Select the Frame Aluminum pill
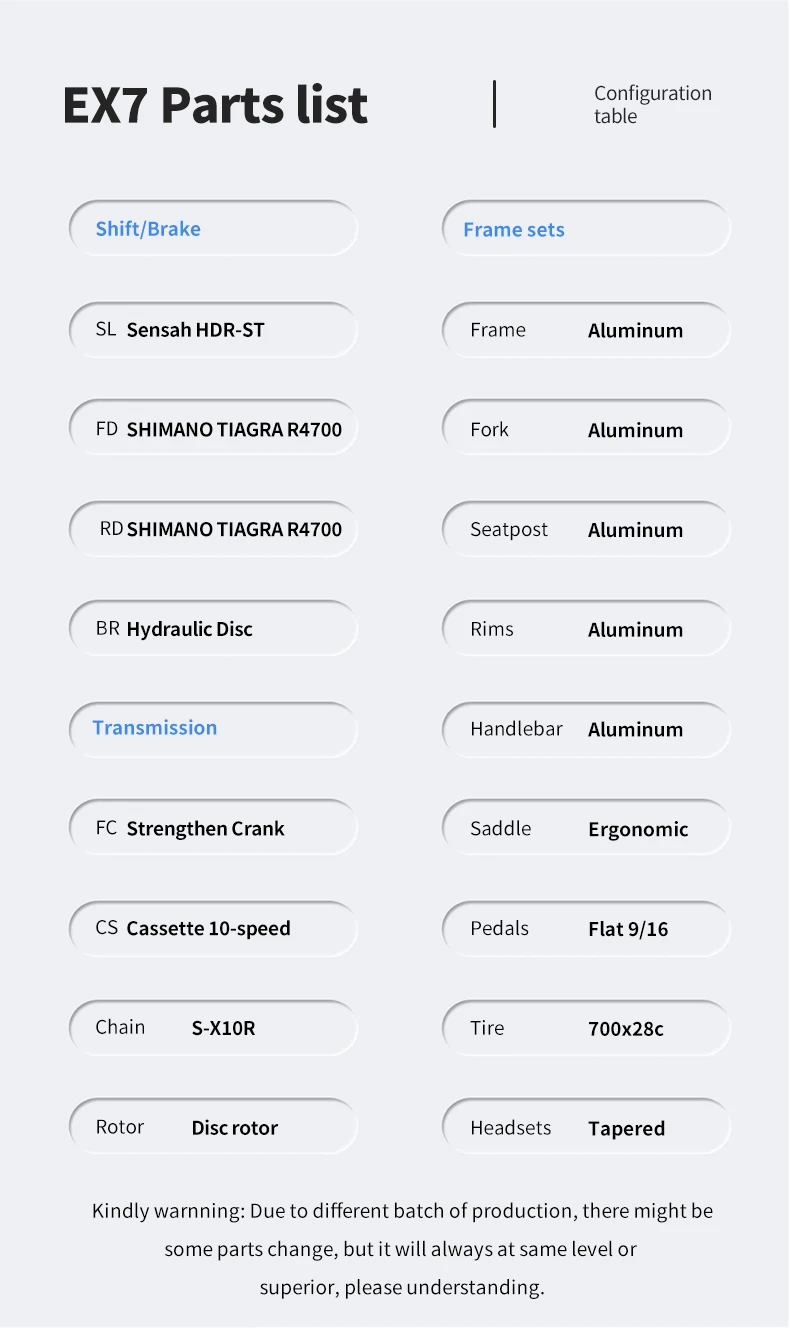Viewport: 790px width, 1328px height. pos(586,329)
